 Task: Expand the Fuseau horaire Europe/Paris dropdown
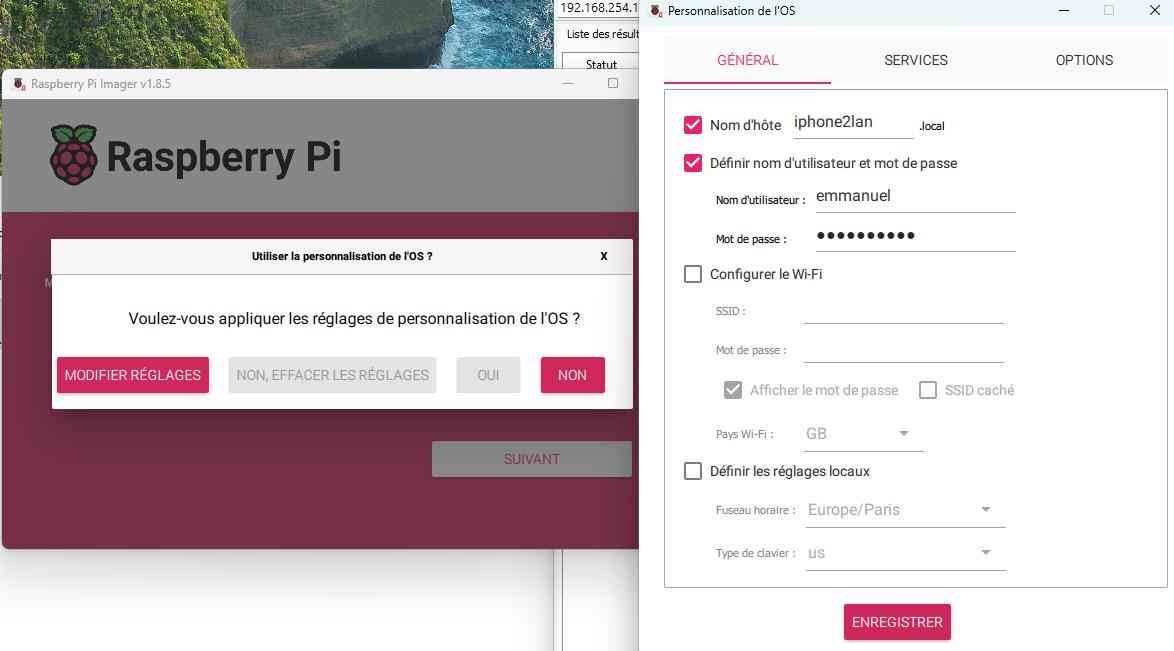(905, 510)
